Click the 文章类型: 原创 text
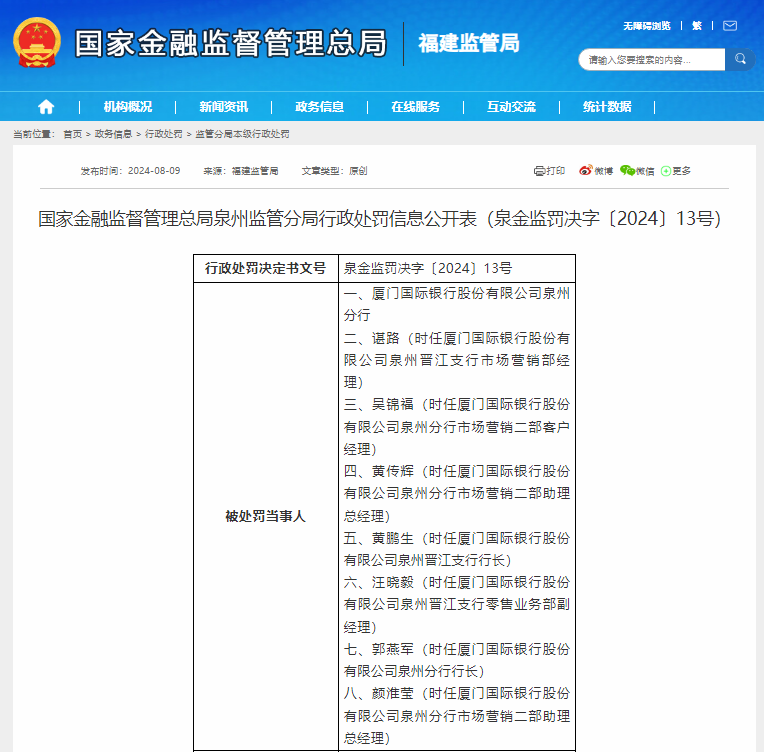The image size is (764, 752). [334, 171]
